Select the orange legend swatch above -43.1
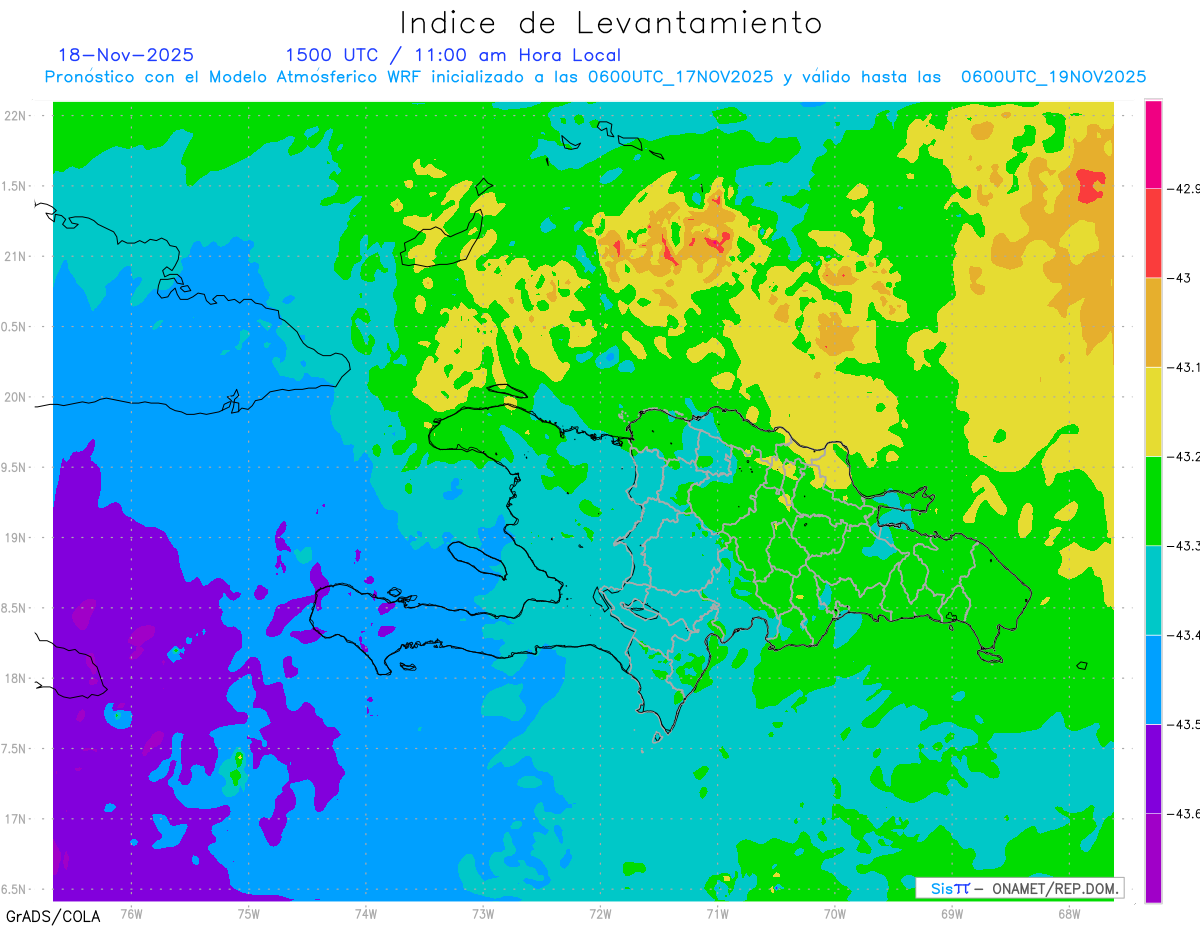The image size is (1200, 927). click(x=1153, y=322)
